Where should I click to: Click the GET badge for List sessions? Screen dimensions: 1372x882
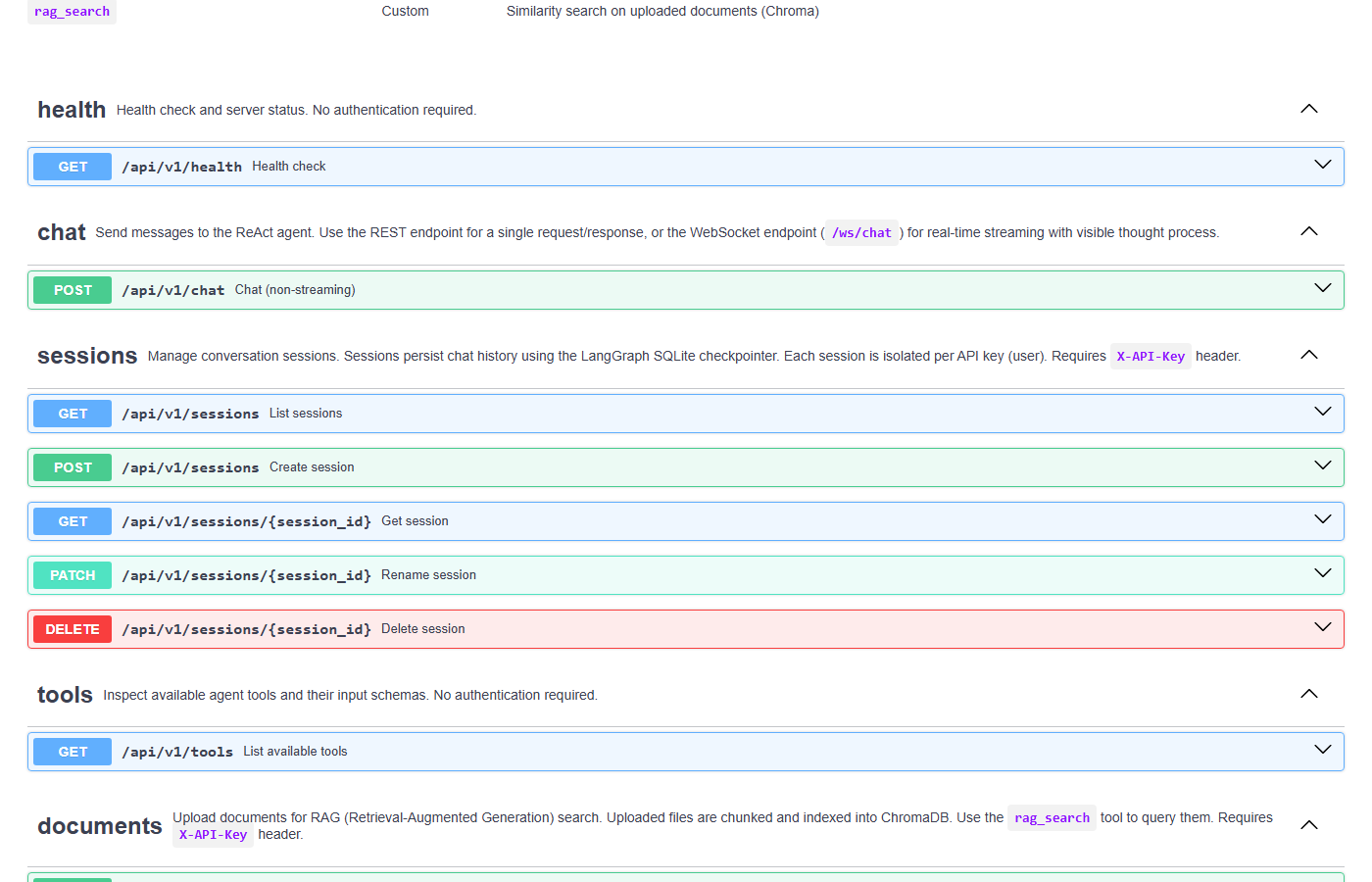(73, 414)
